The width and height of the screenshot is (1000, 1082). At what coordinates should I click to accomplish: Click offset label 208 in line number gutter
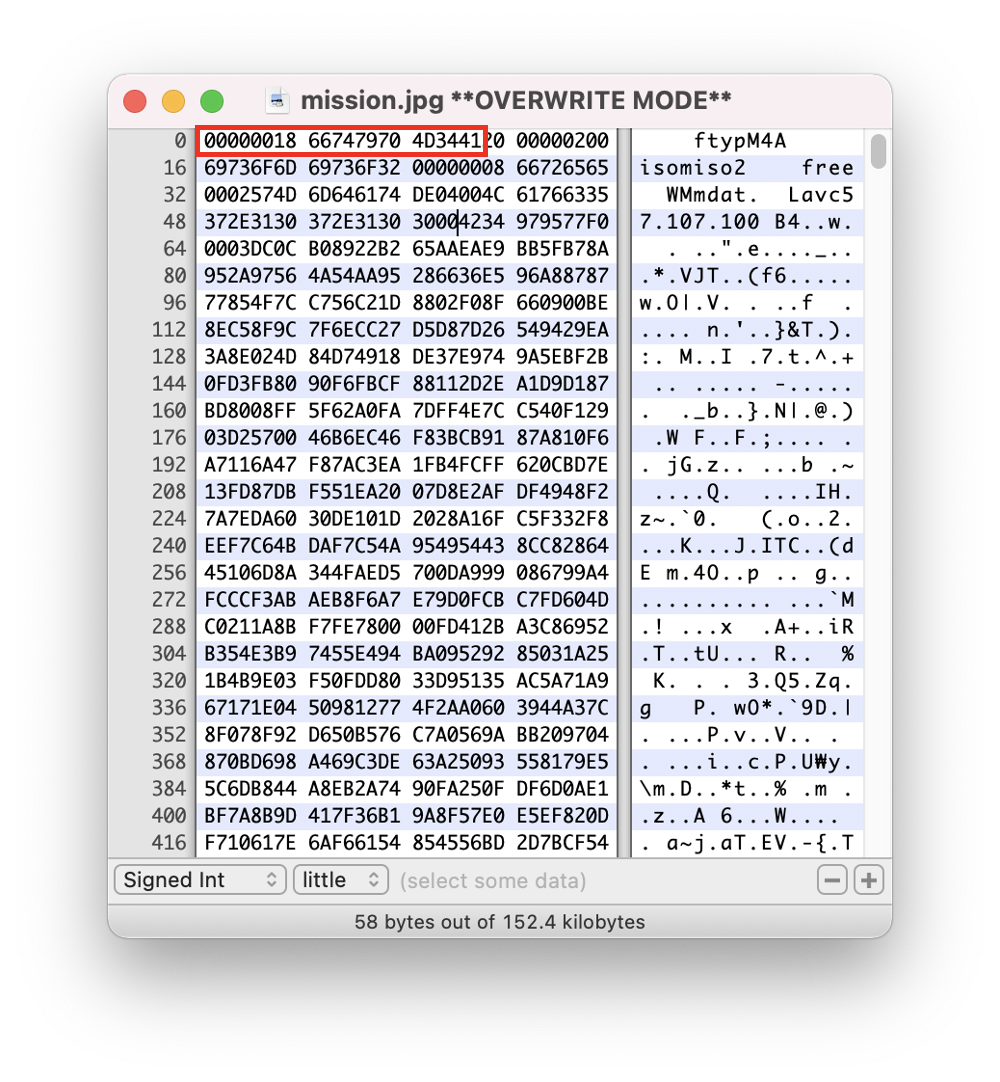(x=169, y=491)
